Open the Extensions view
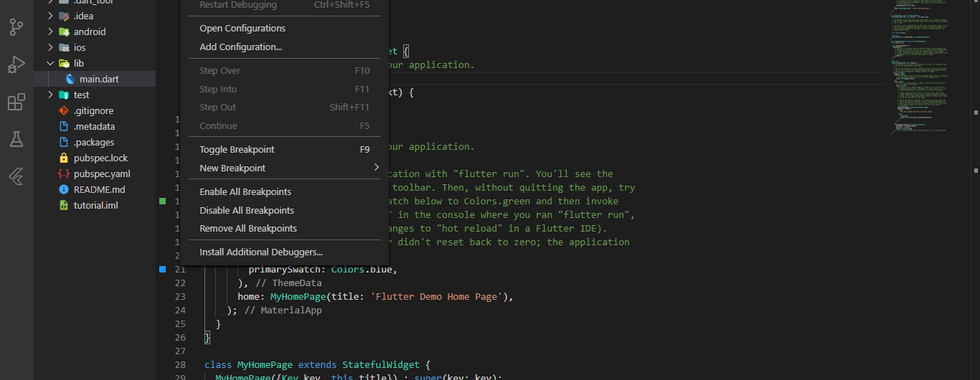 click(x=16, y=102)
